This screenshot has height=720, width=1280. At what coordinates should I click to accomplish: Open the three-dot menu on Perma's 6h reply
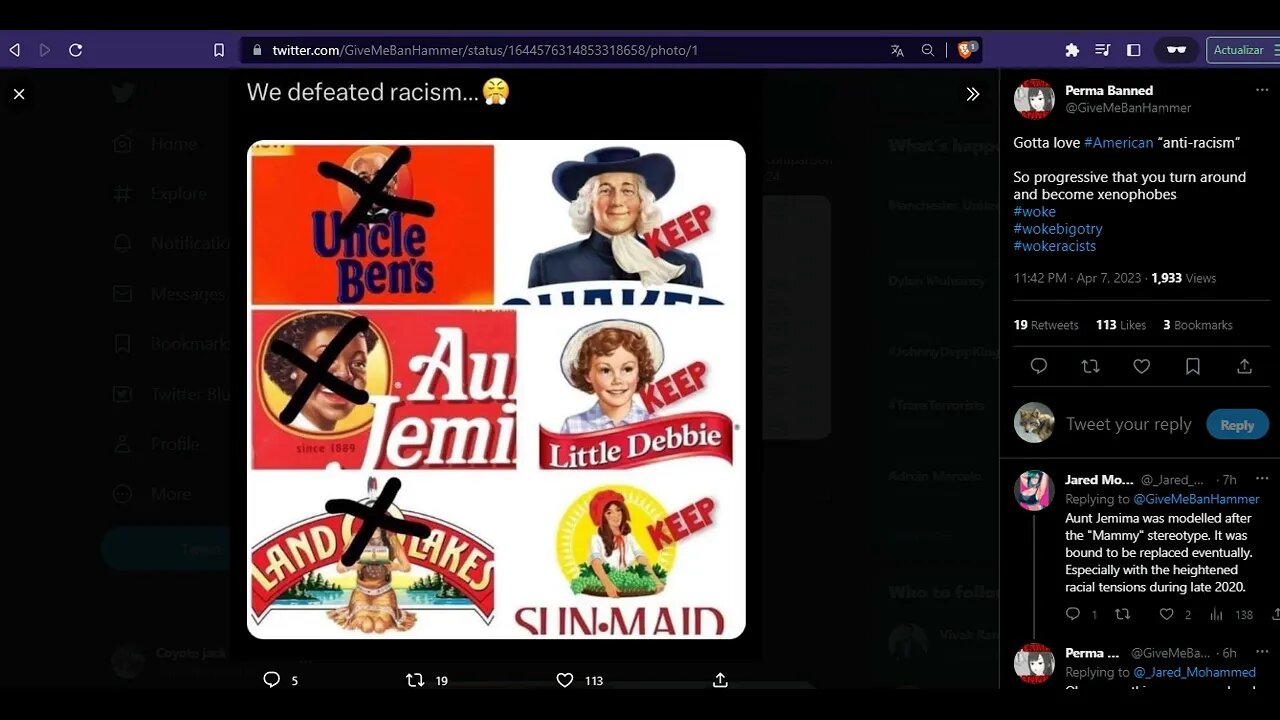(x=1262, y=652)
